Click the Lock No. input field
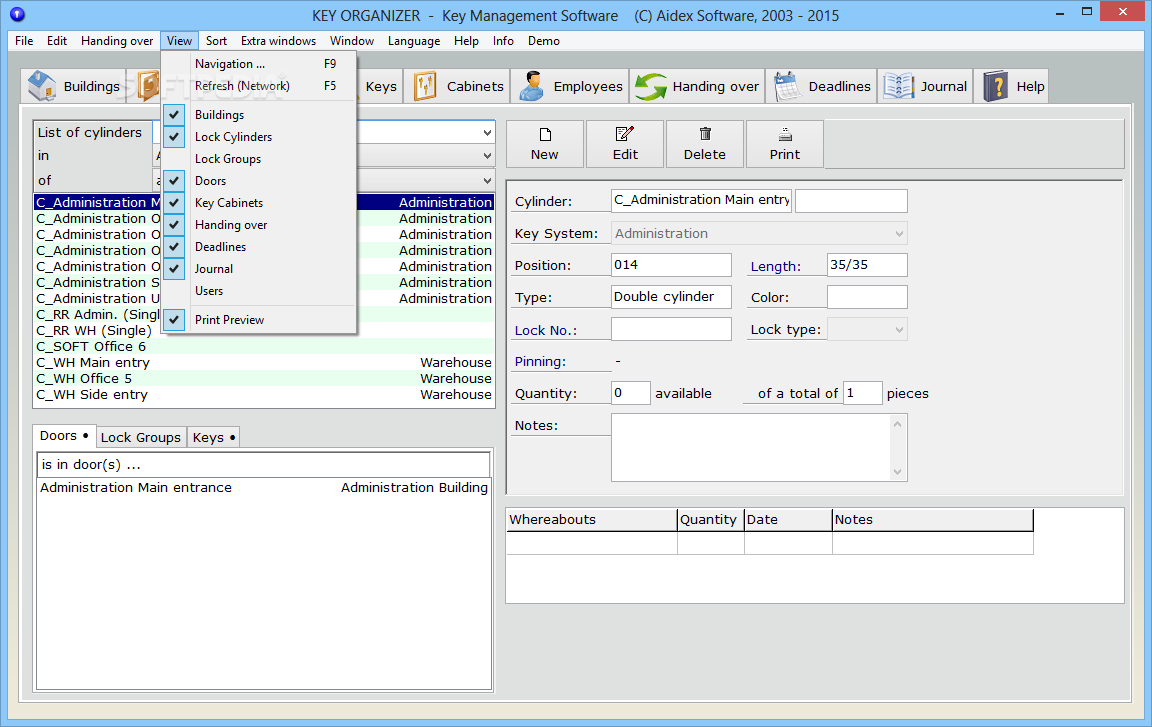Image resolution: width=1152 pixels, height=727 pixels. [671, 329]
